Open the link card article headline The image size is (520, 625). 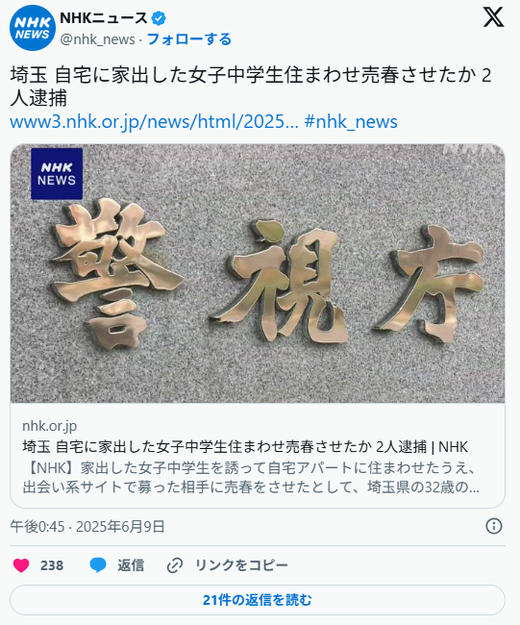point(245,447)
